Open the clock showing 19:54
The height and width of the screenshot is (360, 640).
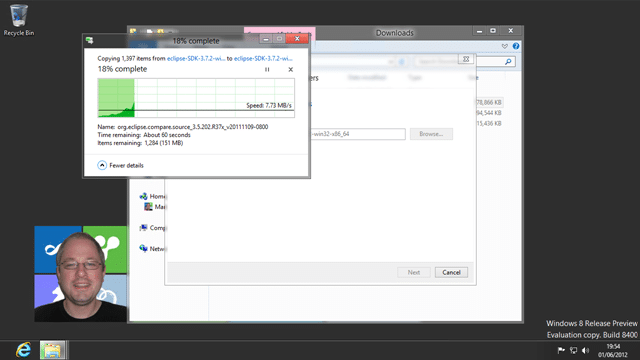tap(613, 350)
